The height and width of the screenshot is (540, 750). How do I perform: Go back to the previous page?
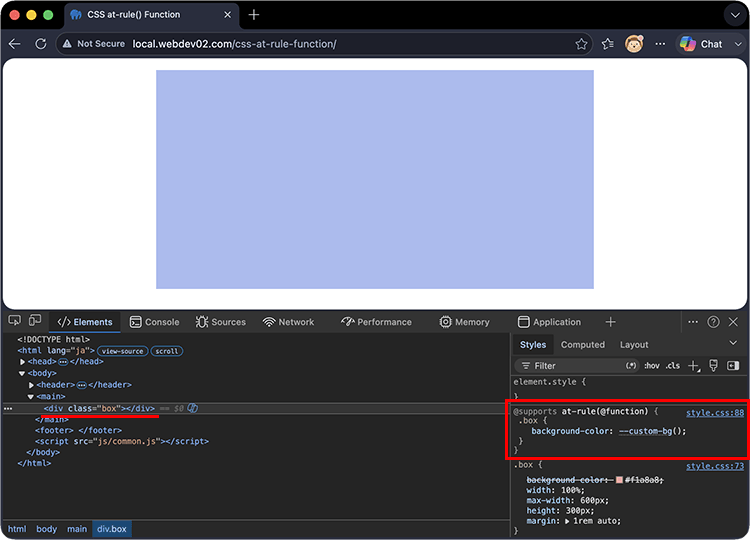tap(15, 44)
